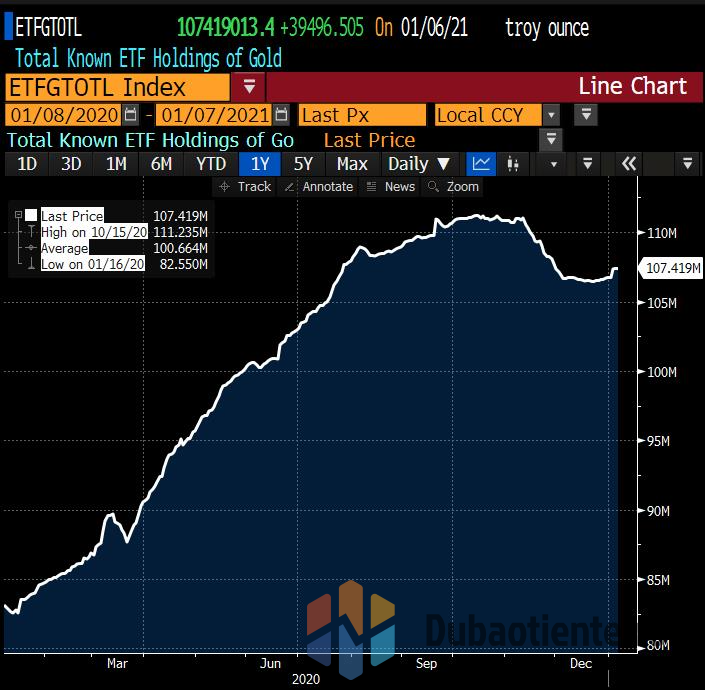Open the News overlay tool

tap(390, 187)
